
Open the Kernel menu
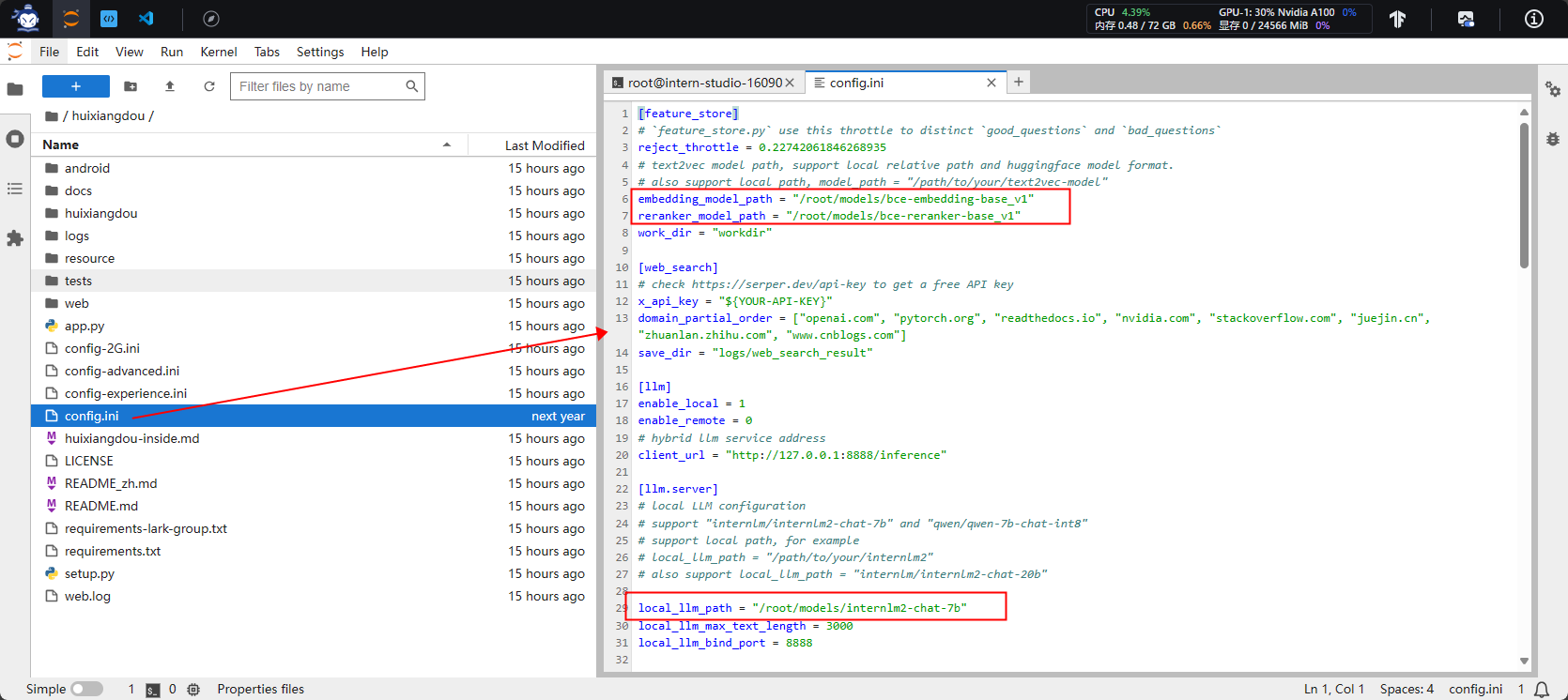pyautogui.click(x=218, y=52)
